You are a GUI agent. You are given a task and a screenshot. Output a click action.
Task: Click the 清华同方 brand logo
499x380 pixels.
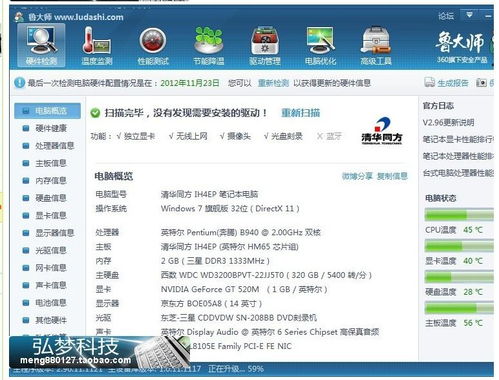[x=382, y=131]
